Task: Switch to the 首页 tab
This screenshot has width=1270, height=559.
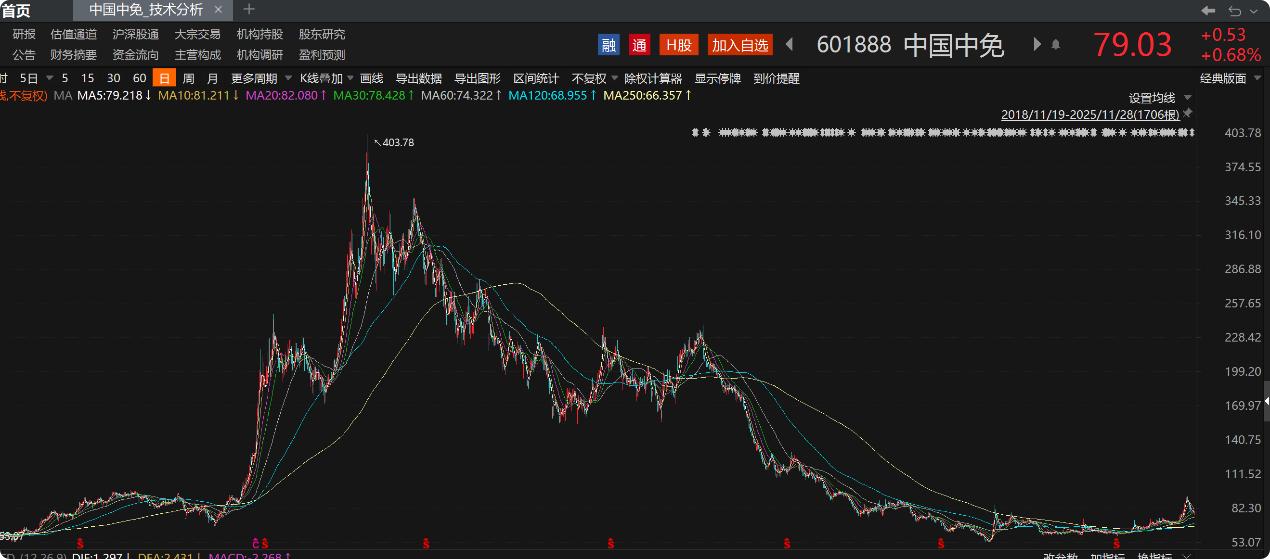Action: click(16, 10)
